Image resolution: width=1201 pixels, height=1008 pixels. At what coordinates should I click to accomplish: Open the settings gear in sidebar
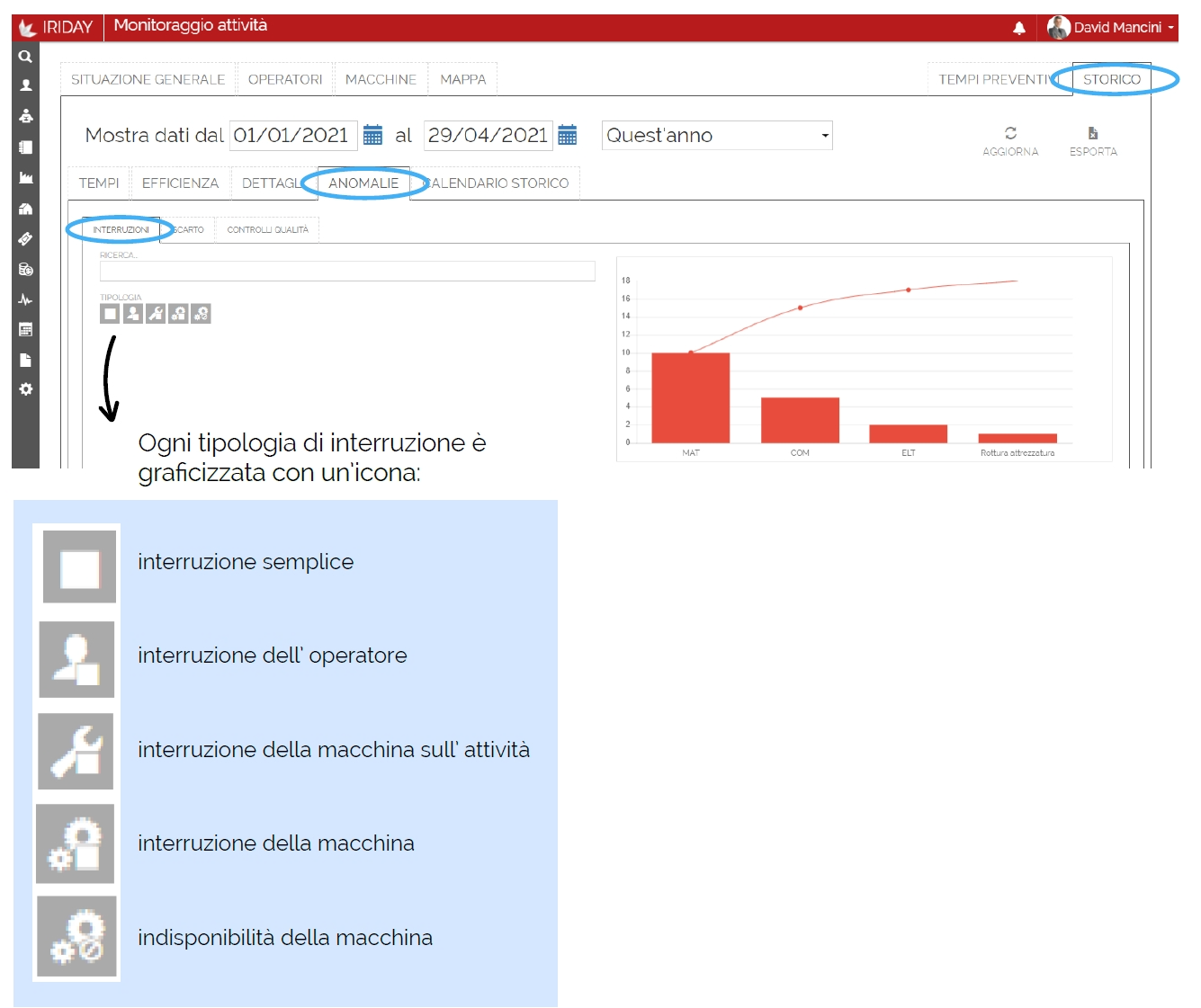(25, 389)
